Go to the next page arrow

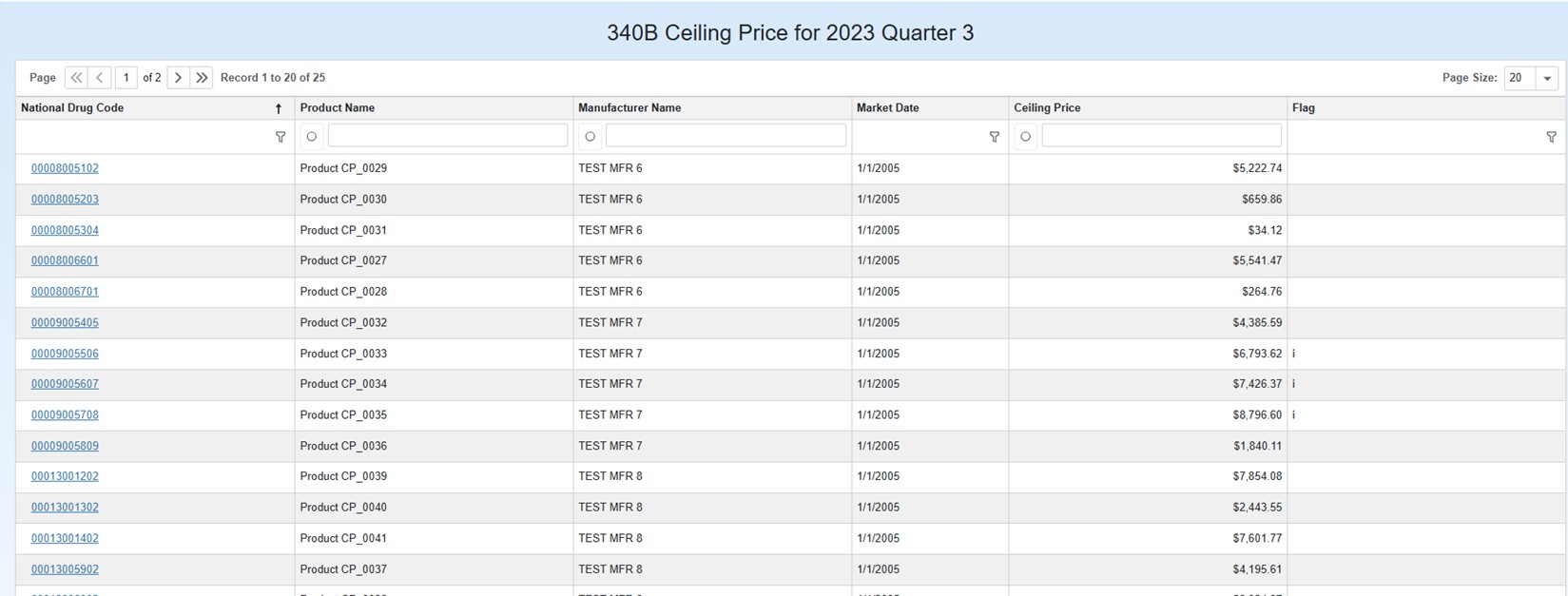coord(178,78)
